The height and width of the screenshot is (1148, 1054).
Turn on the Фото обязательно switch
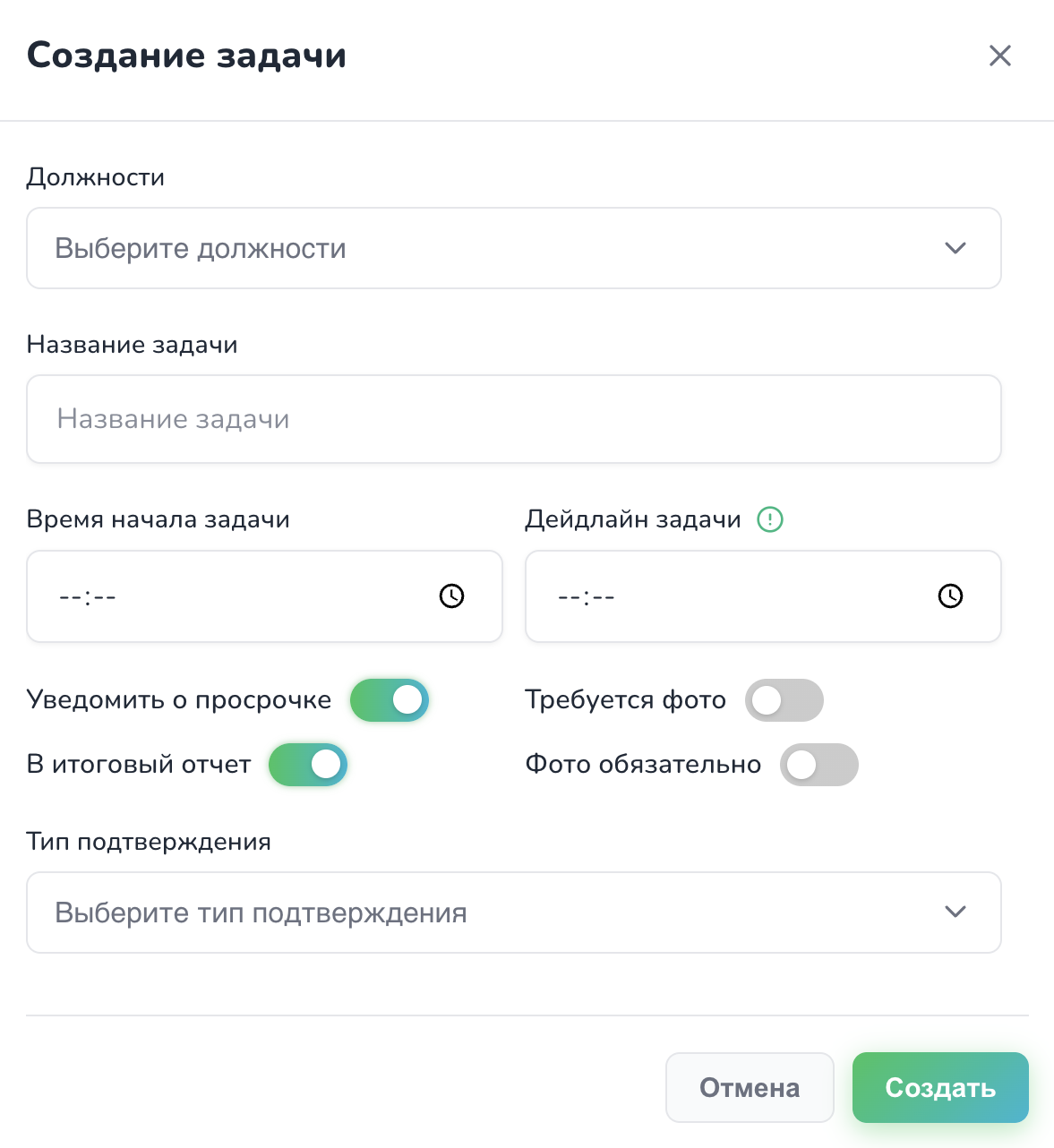(819, 765)
